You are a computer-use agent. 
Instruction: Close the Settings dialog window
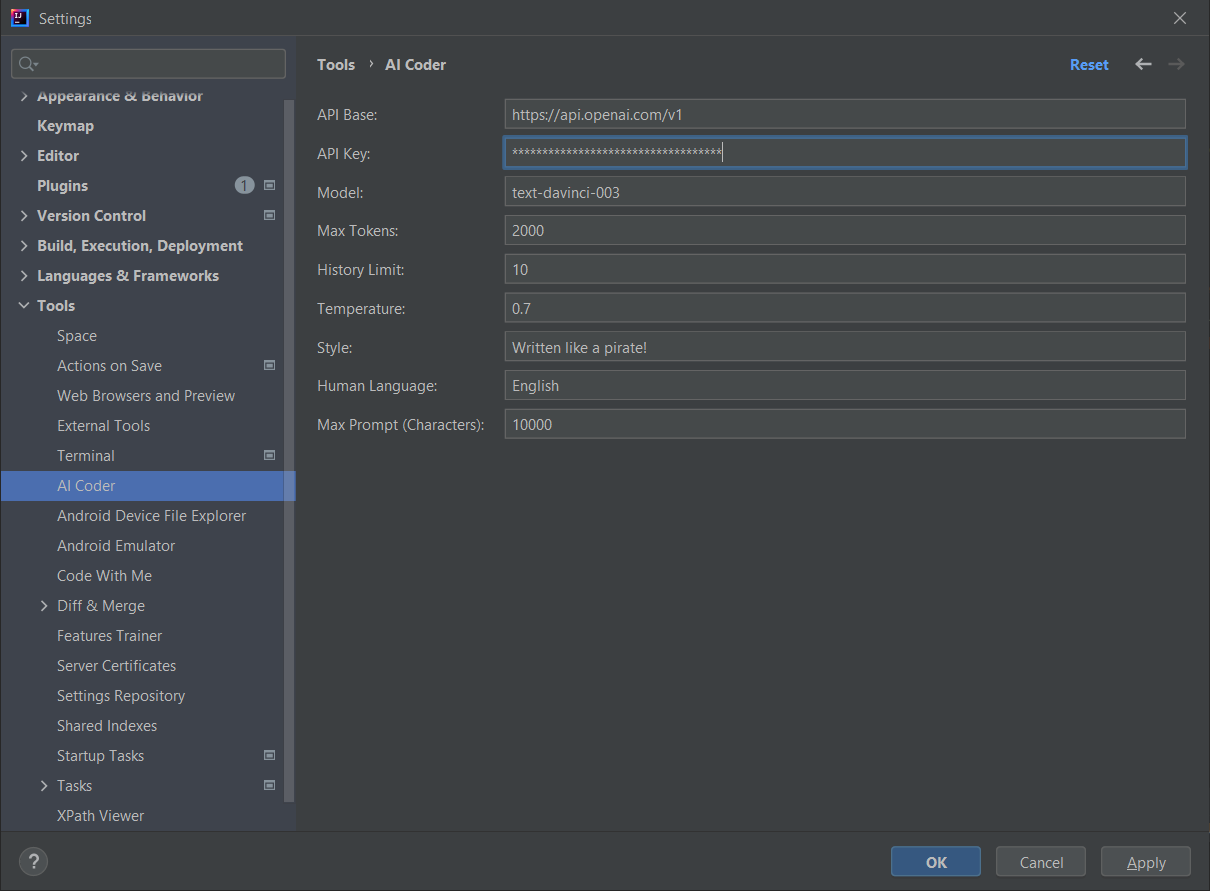click(x=1180, y=18)
